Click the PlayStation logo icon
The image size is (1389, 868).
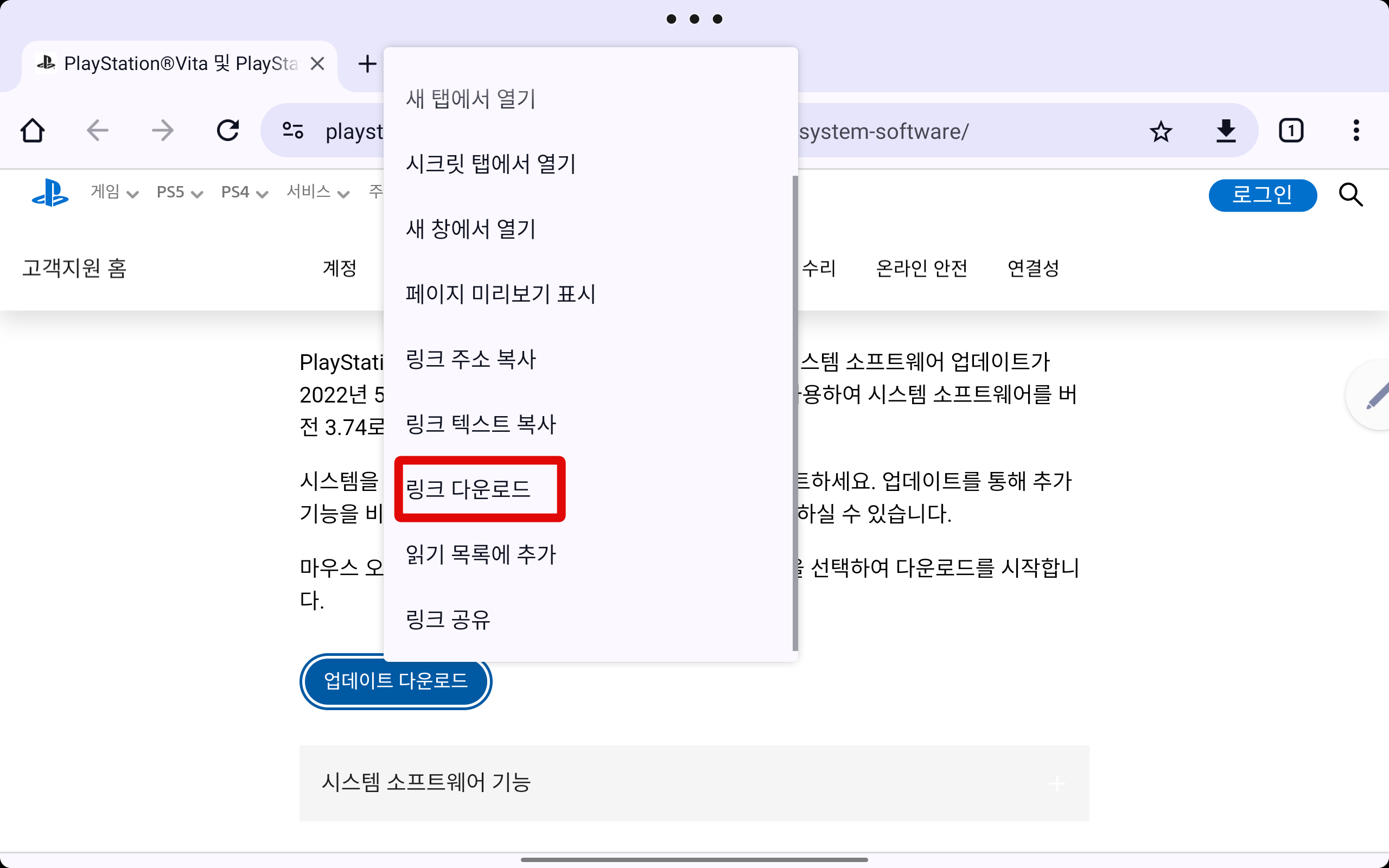coord(50,193)
